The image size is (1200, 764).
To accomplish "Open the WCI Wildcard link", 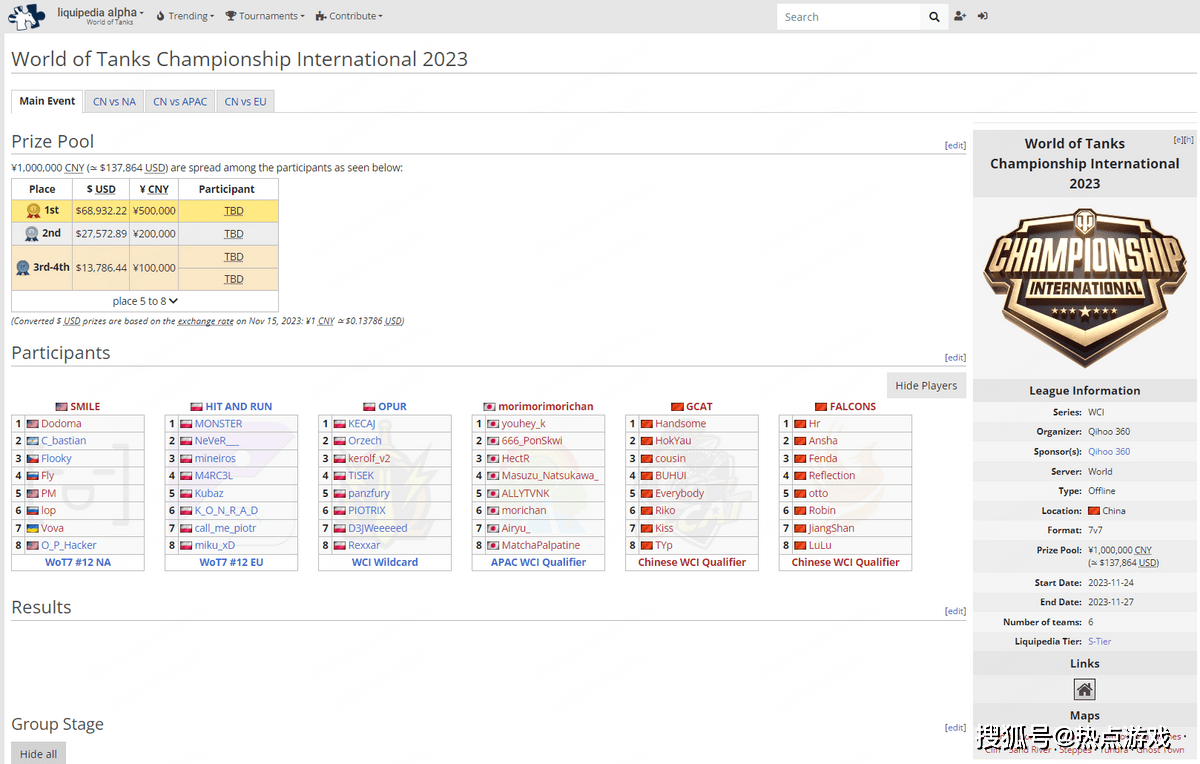I will click(385, 562).
